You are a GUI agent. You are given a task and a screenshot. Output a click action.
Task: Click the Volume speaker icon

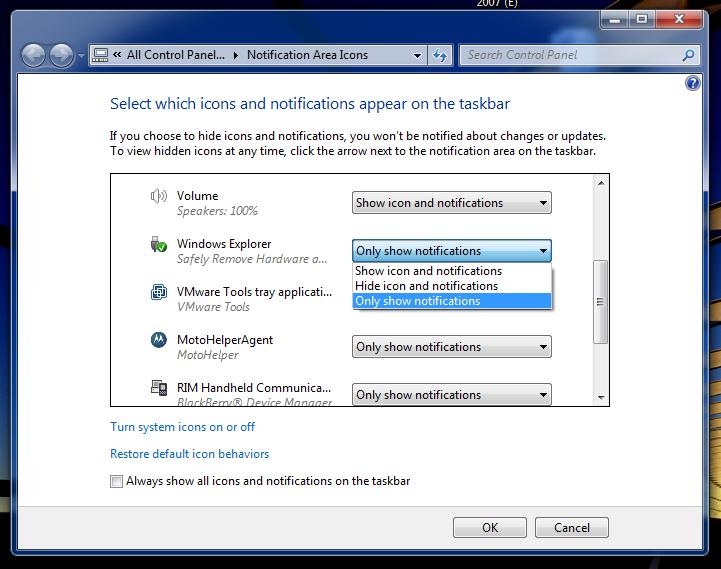(x=158, y=197)
